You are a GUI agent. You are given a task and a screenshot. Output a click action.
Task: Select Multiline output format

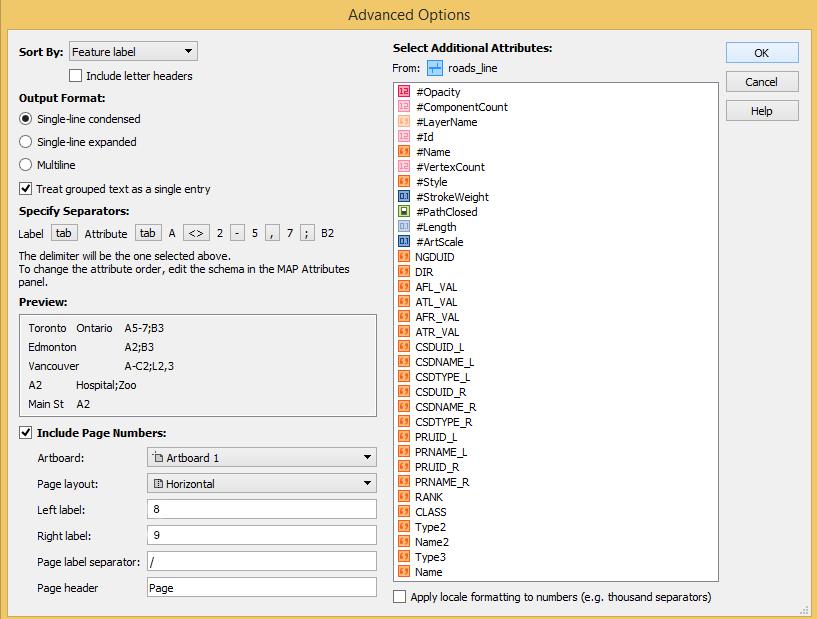click(26, 165)
